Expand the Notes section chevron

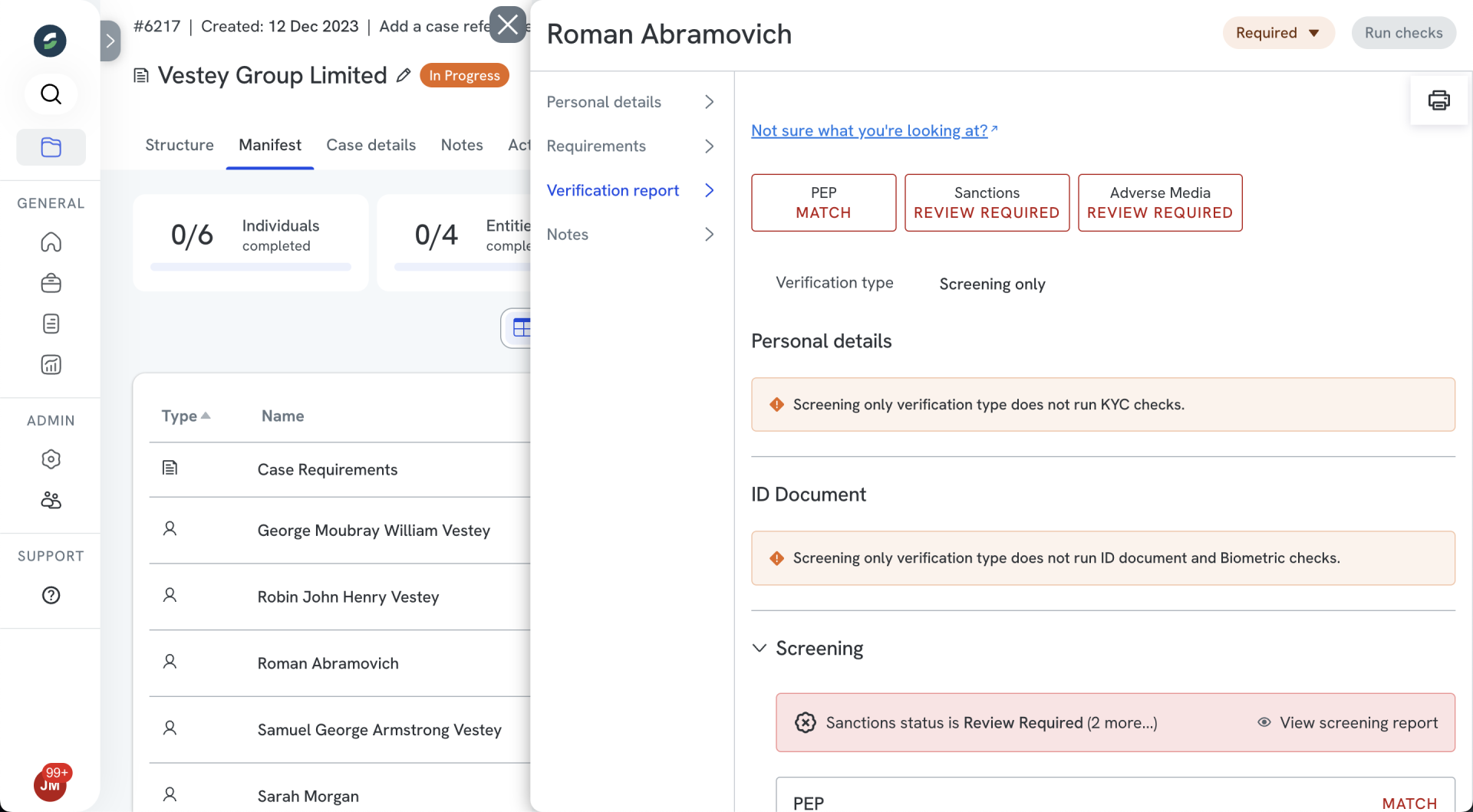tap(709, 235)
